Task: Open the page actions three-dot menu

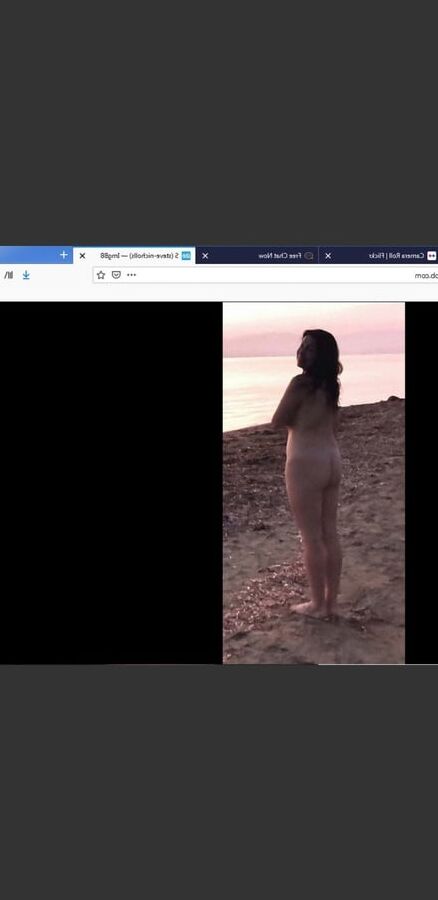Action: coord(131,275)
